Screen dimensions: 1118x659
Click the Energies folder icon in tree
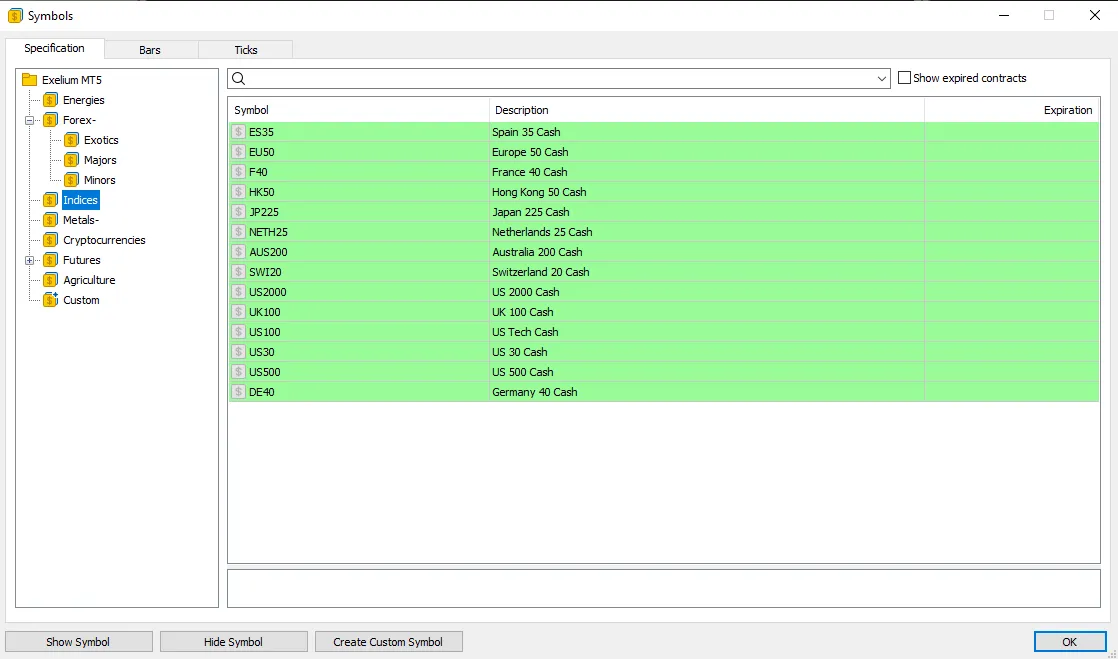click(x=50, y=100)
